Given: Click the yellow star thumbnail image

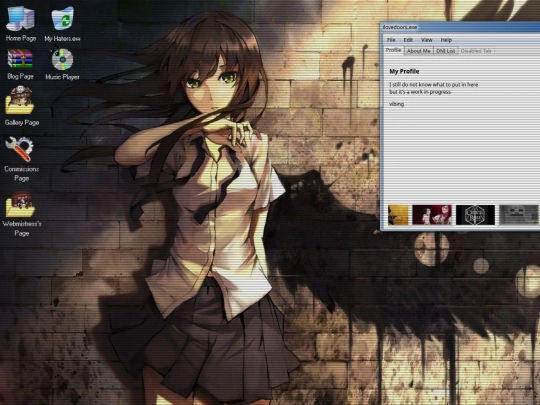Looking at the screenshot, I should point(398,215).
